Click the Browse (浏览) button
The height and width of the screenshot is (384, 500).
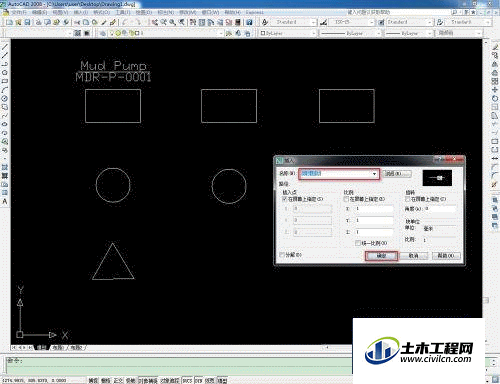tap(397, 174)
